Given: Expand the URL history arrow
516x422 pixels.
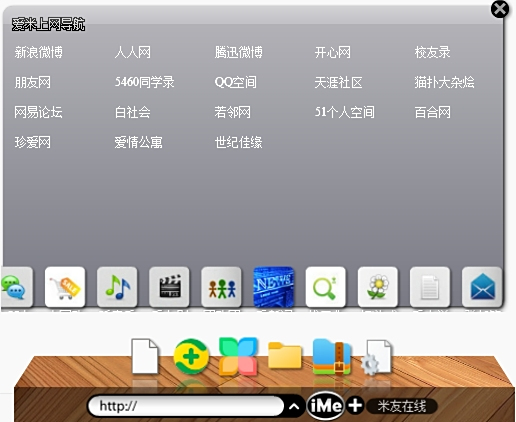Looking at the screenshot, I should tap(294, 406).
